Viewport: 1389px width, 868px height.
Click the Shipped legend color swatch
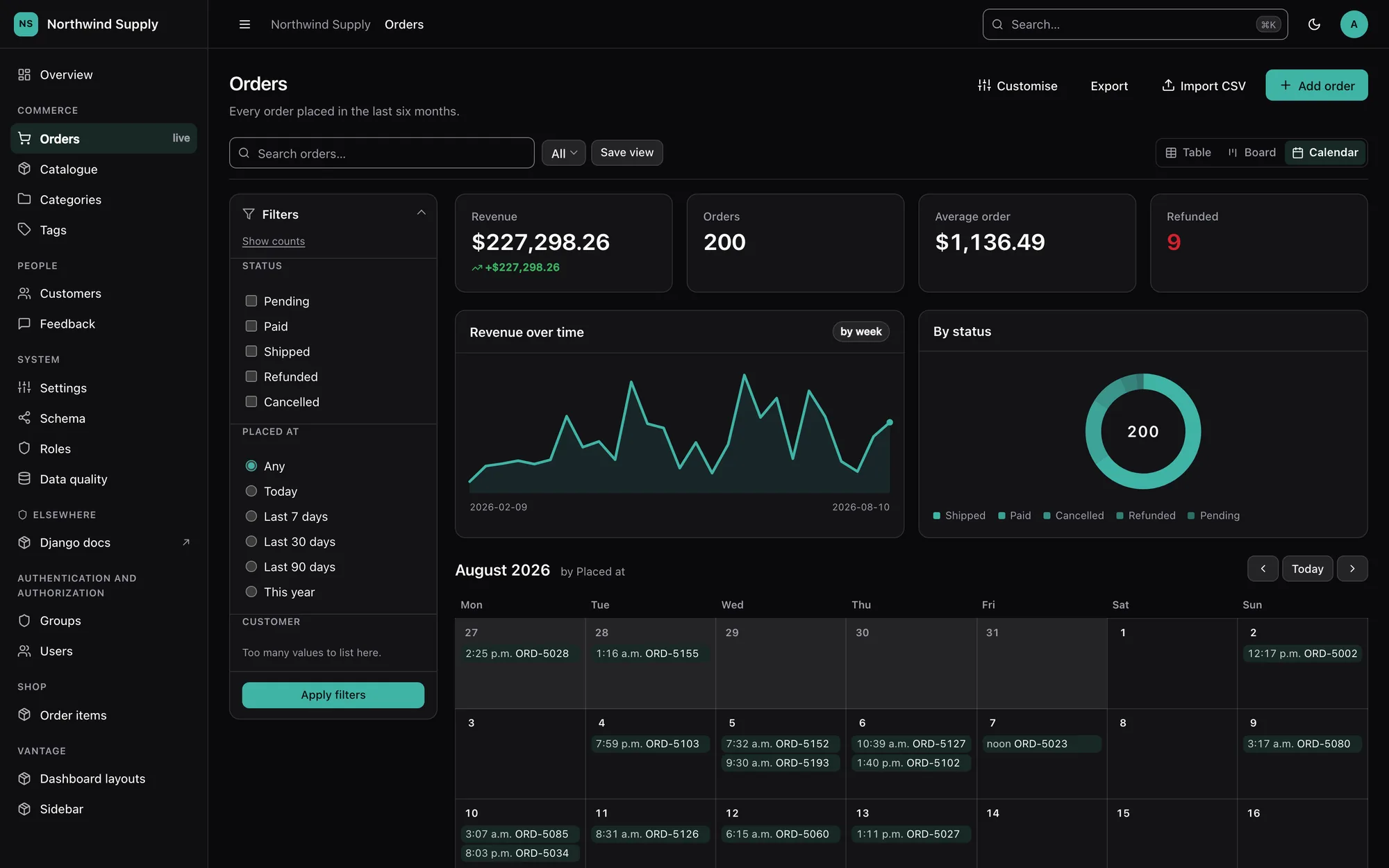937,515
